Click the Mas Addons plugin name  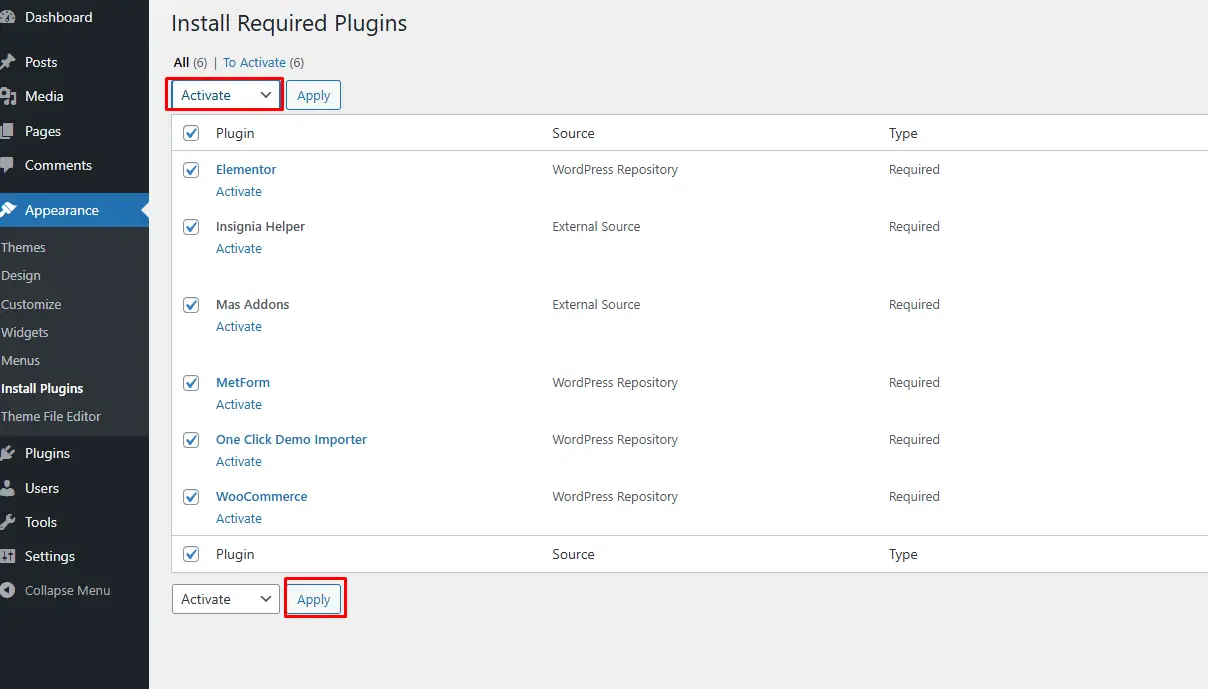252,304
